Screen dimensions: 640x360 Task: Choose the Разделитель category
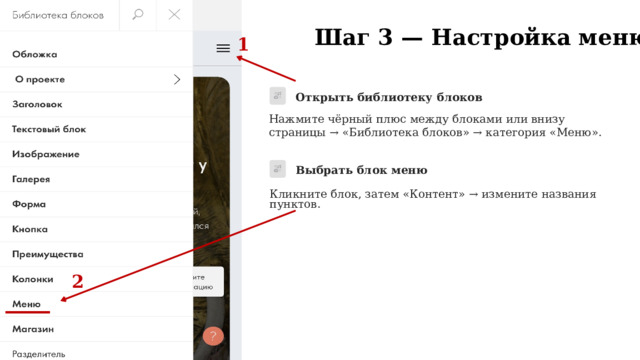tap(96, 352)
